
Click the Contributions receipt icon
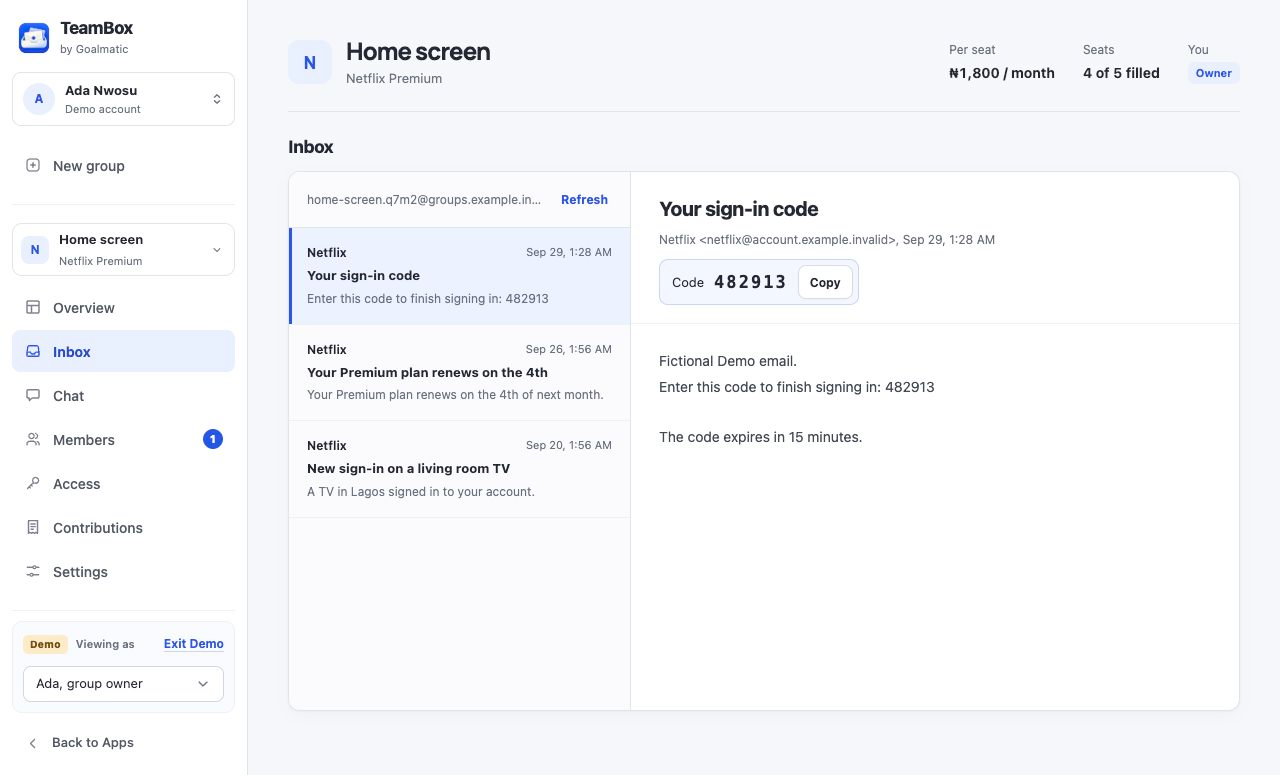(x=33, y=527)
